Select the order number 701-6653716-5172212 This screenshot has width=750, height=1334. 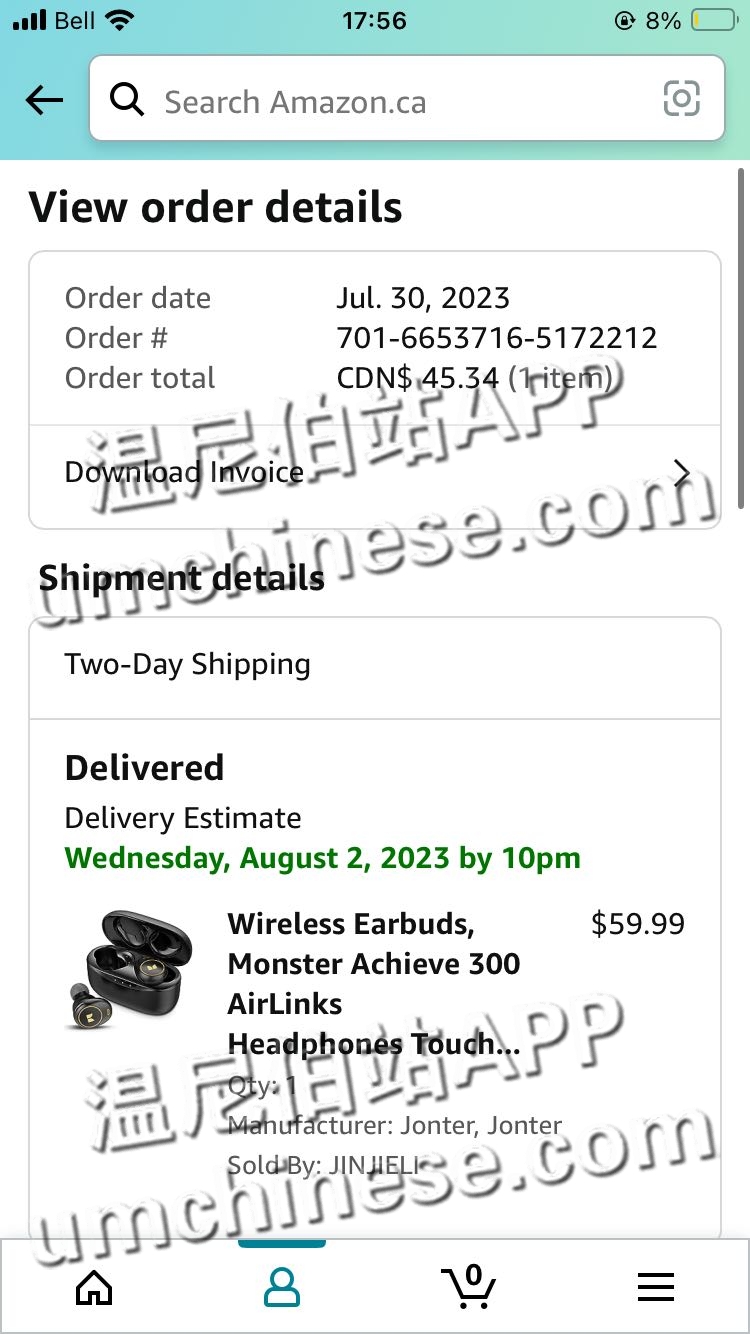[x=497, y=338]
